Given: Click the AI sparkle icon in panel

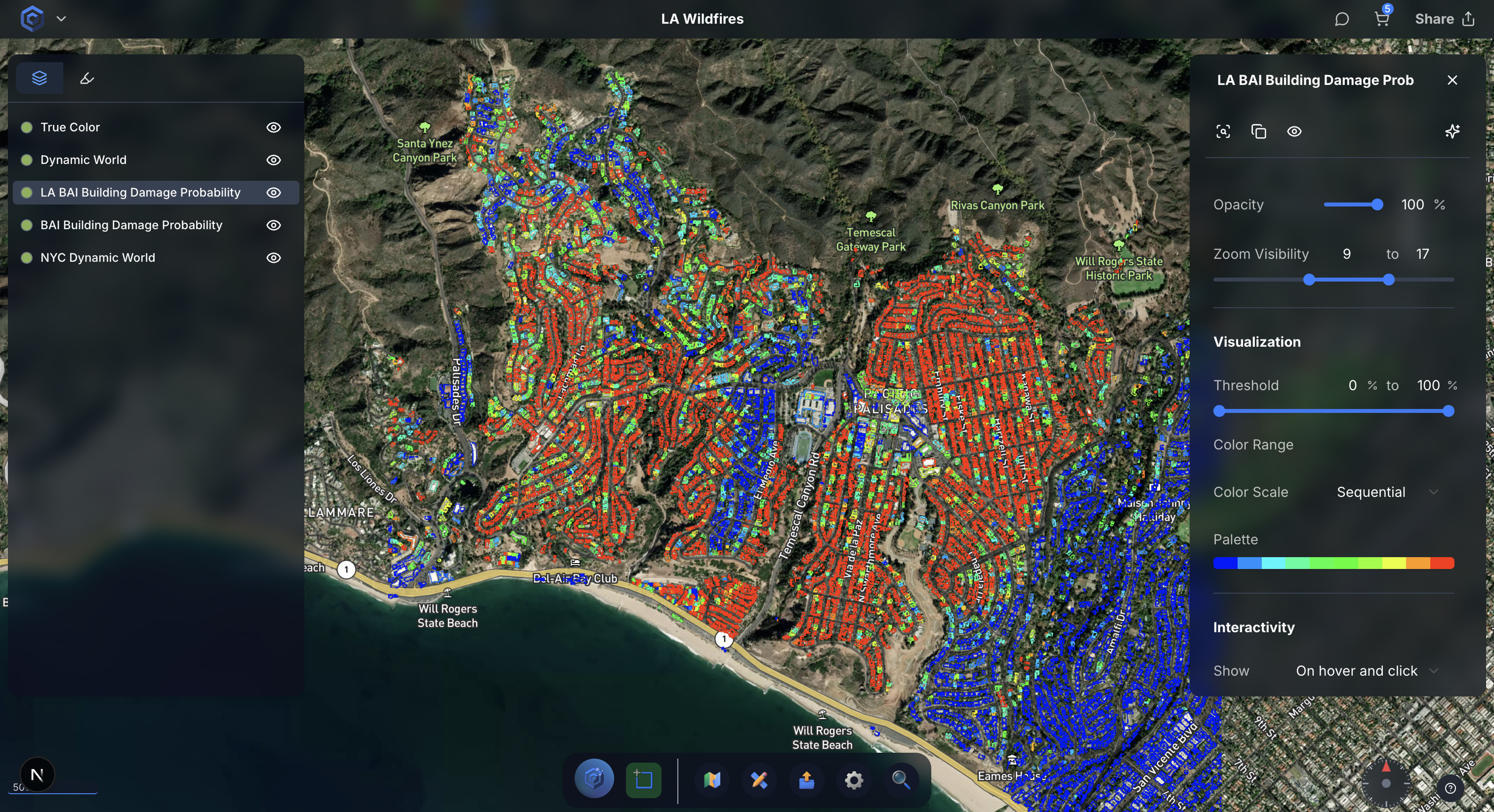Looking at the screenshot, I should coord(1452,132).
